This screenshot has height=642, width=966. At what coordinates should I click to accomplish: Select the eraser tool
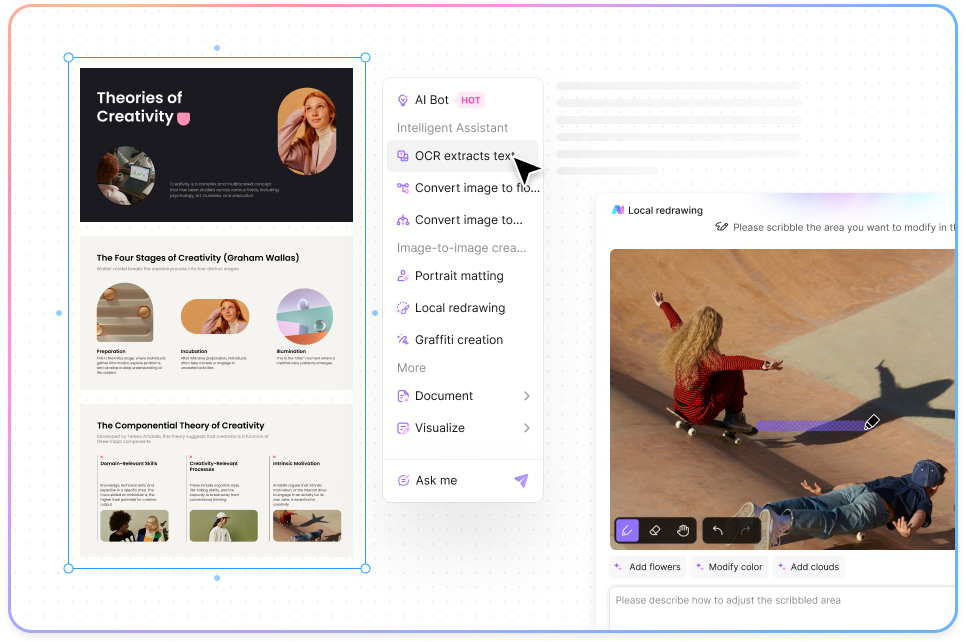pyautogui.click(x=655, y=530)
